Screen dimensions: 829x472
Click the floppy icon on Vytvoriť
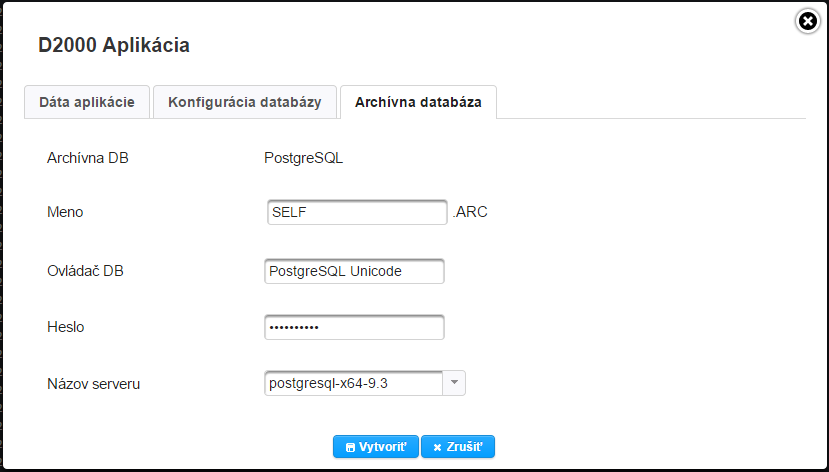[350, 447]
